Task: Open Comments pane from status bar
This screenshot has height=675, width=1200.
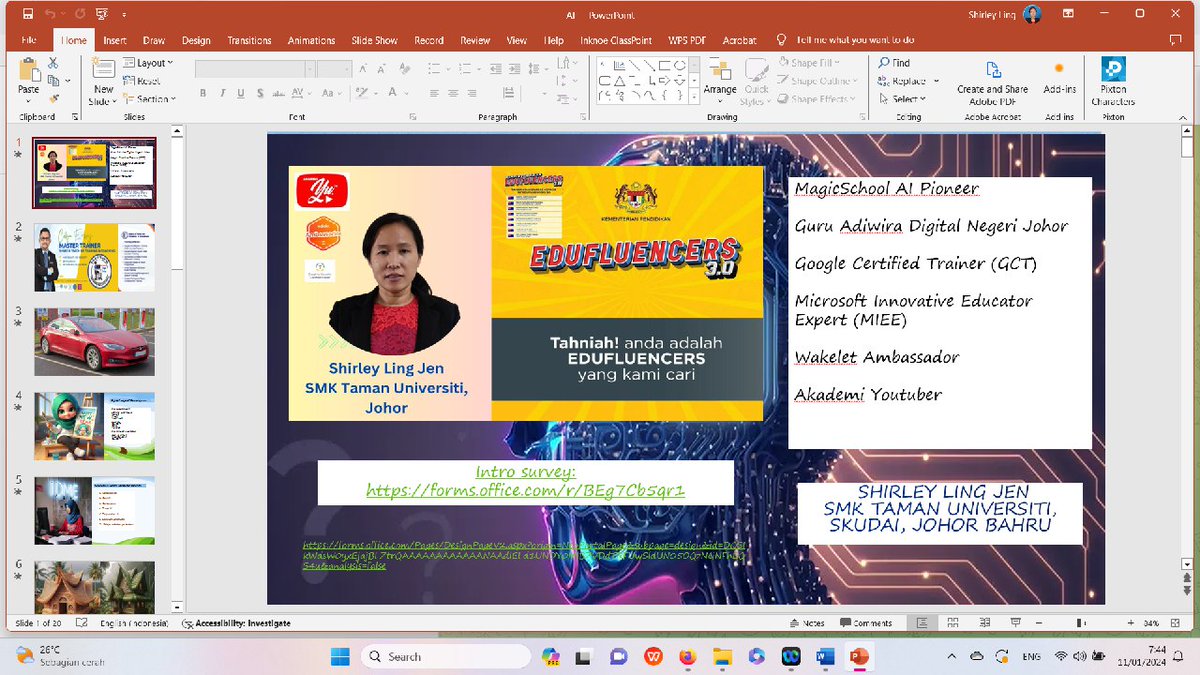Action: click(866, 623)
